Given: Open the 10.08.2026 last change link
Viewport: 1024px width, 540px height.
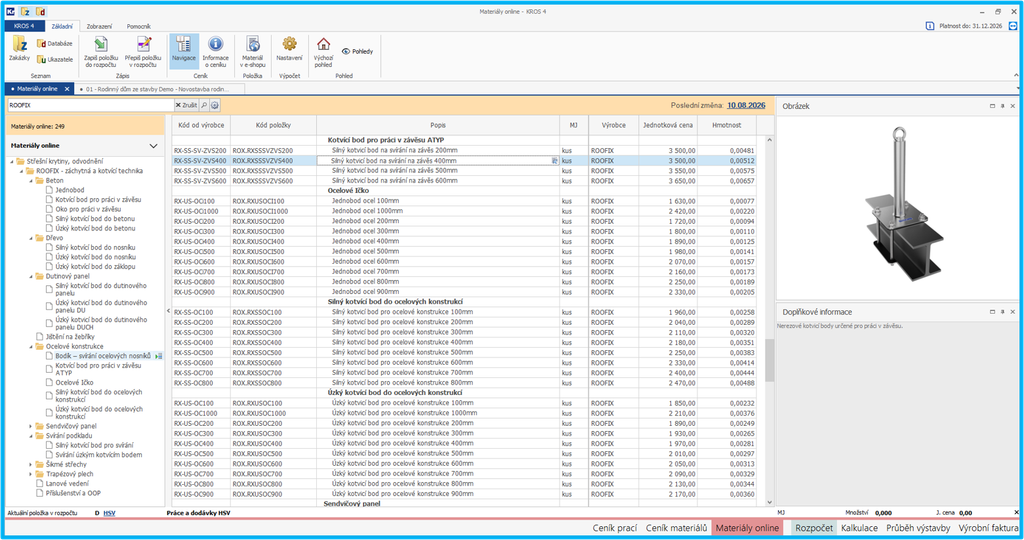Looking at the screenshot, I should 746,105.
